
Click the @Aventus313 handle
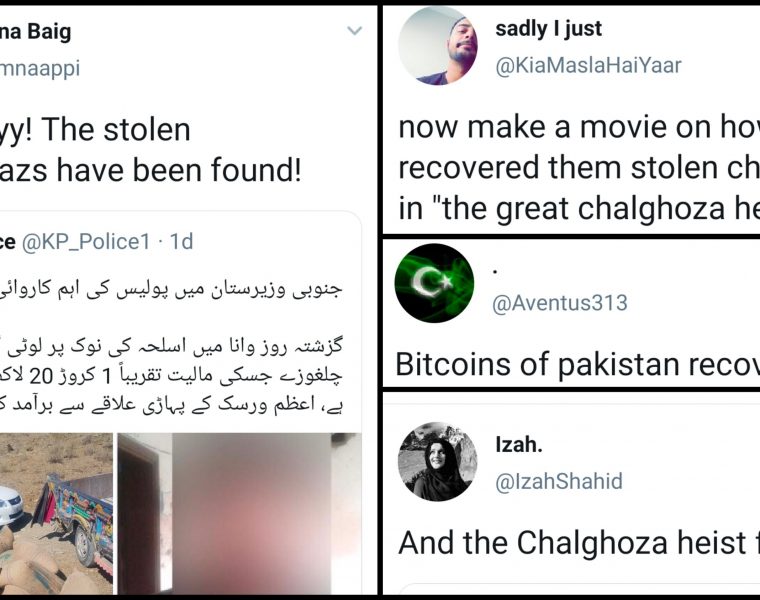click(x=560, y=302)
